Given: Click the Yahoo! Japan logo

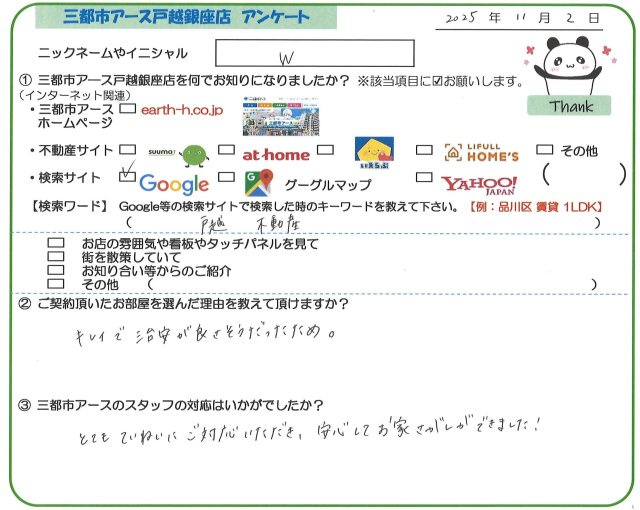Looking at the screenshot, I should (479, 186).
